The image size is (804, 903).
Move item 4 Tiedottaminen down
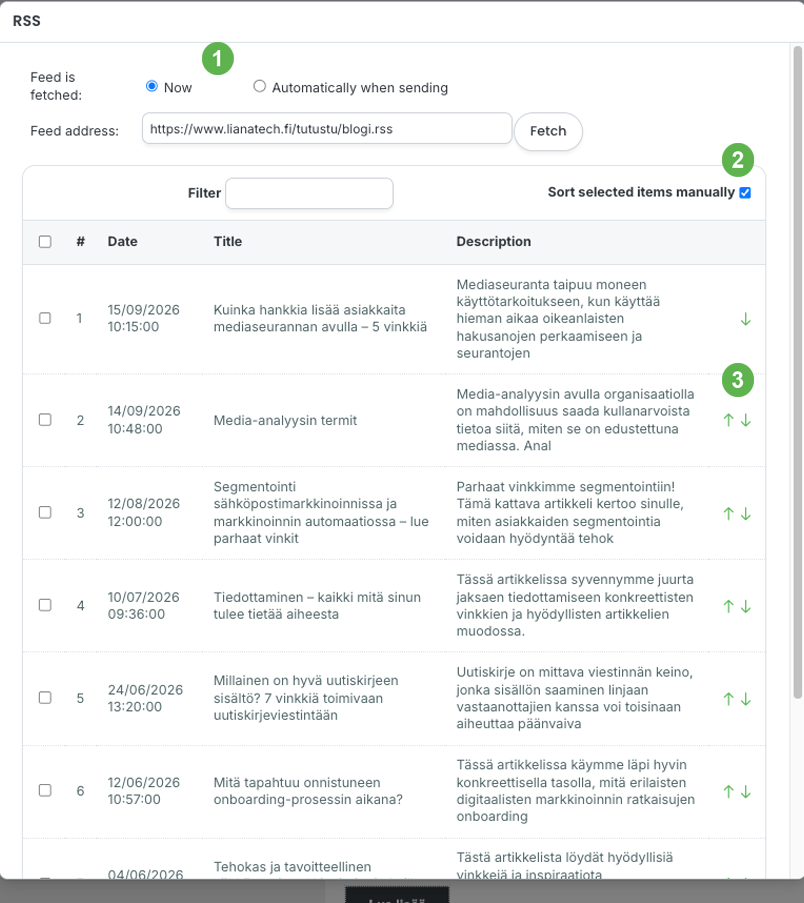coord(745,606)
